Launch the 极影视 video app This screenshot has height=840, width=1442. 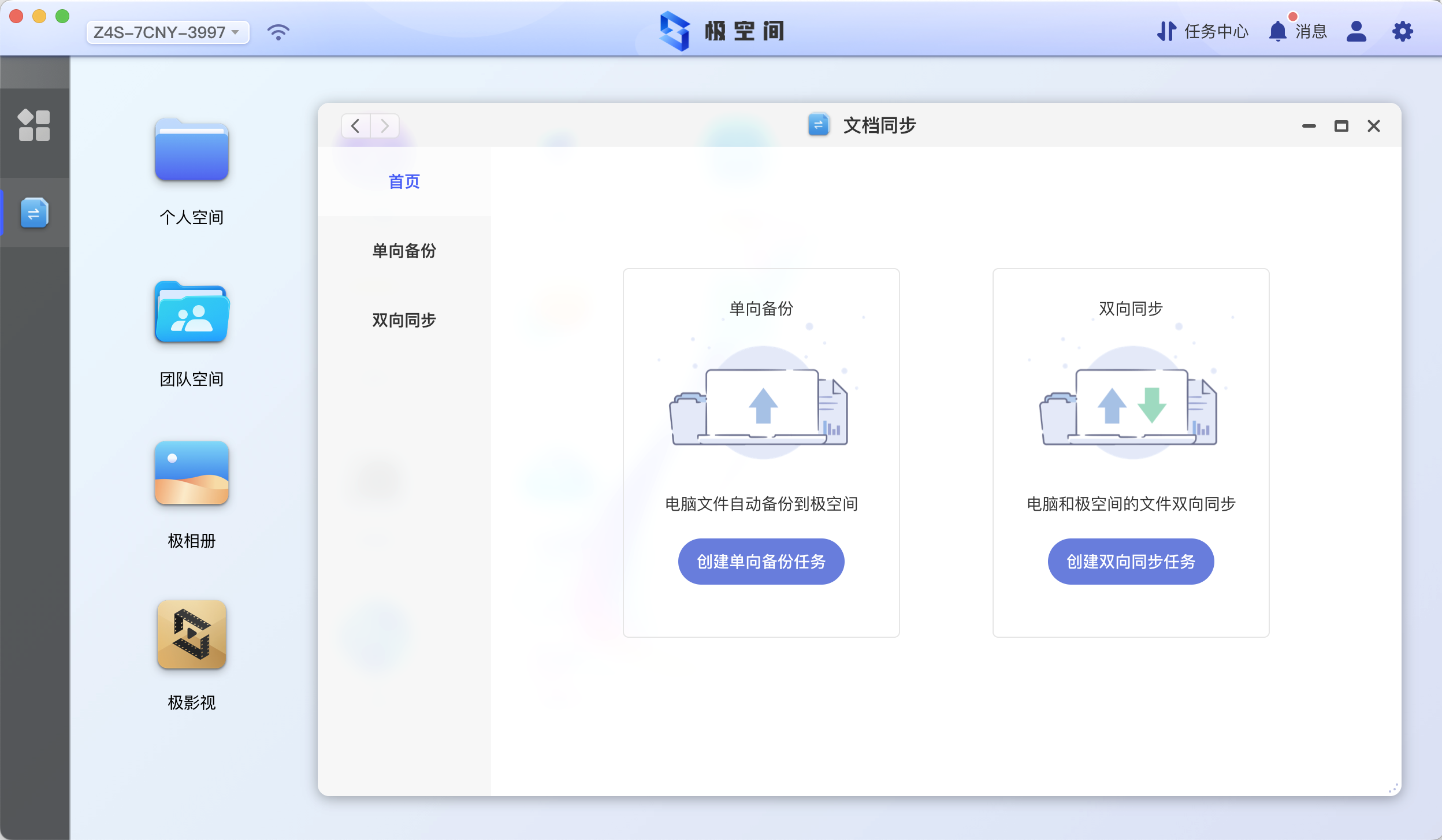point(191,635)
